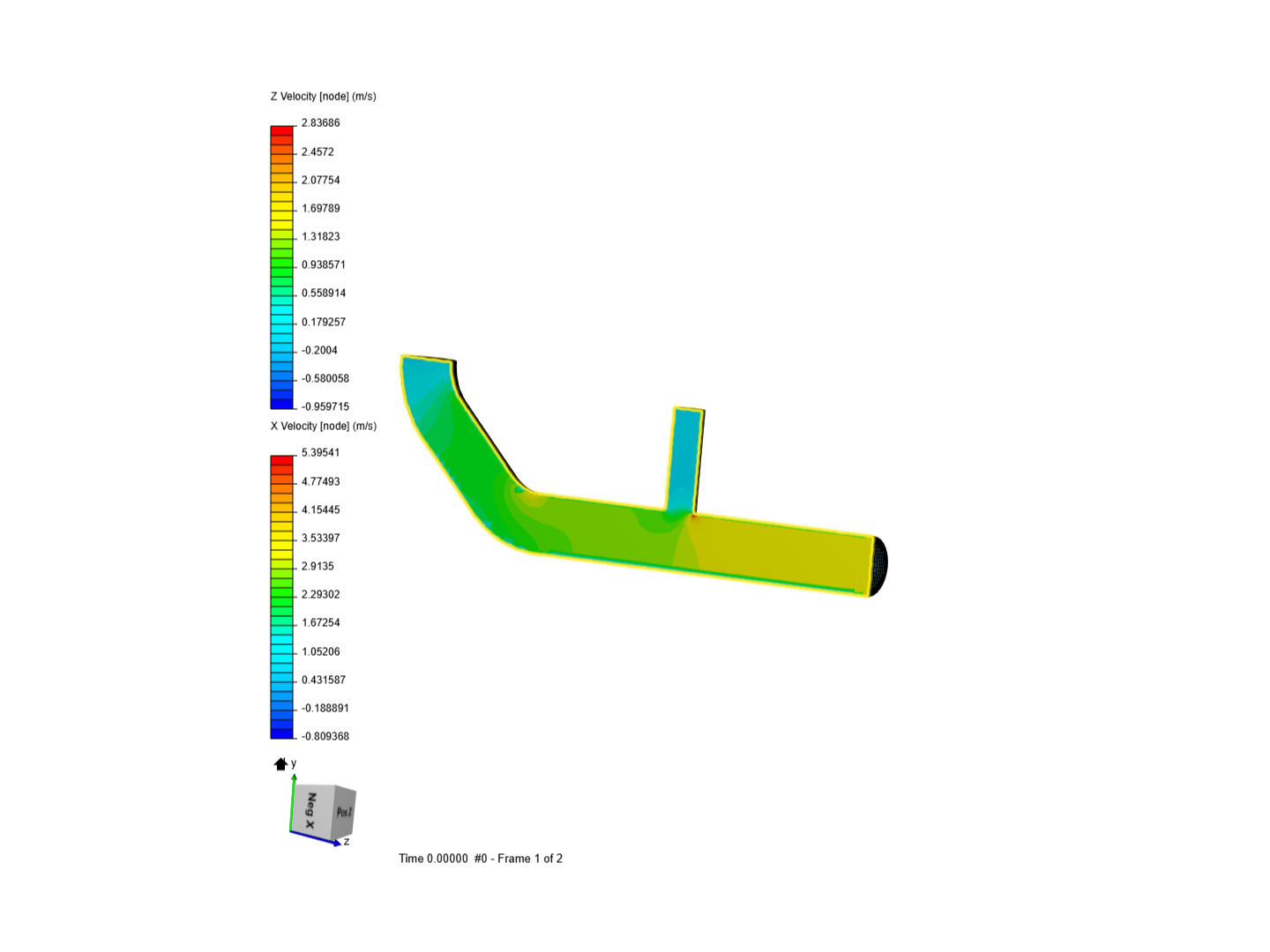Select the Neg X face of orientation cube
1270x952 pixels.
[x=311, y=811]
